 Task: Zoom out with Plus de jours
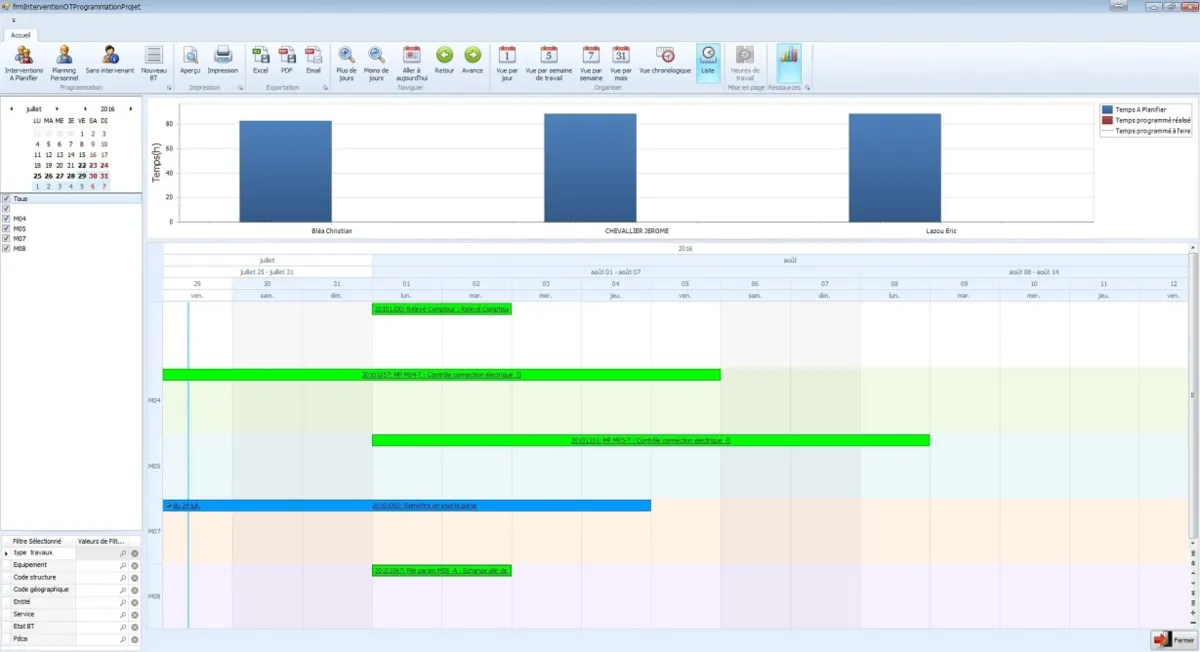click(346, 62)
